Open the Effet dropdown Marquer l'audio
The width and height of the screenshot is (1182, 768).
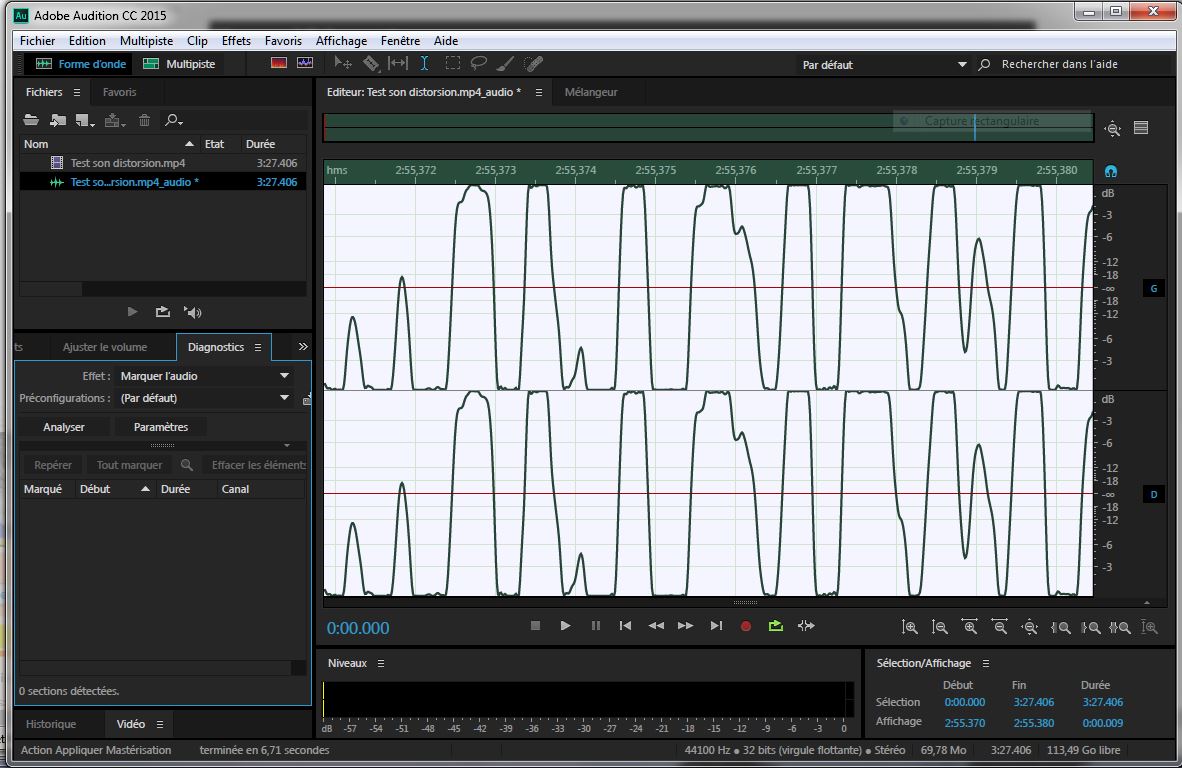(204, 376)
